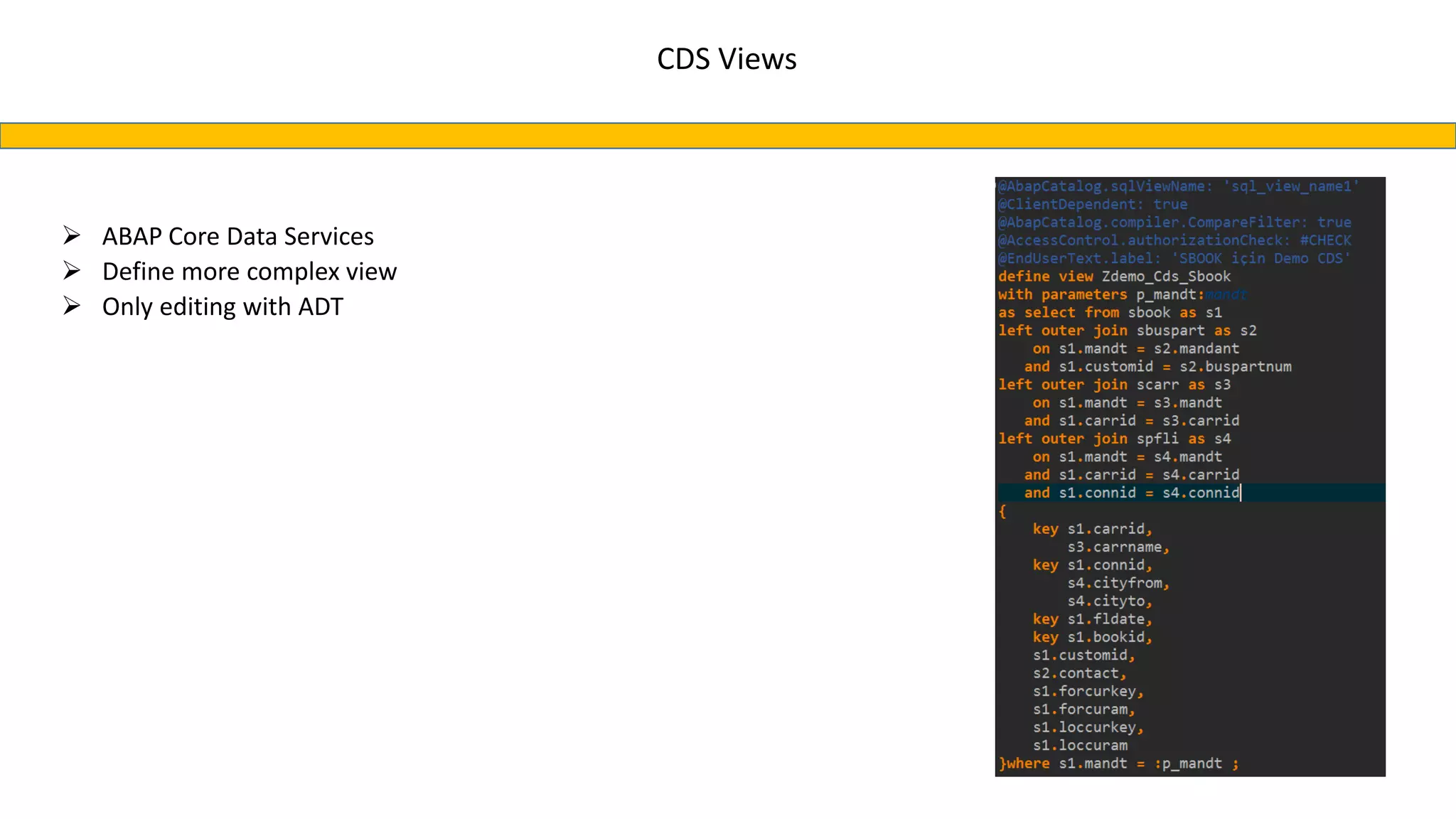
Task: Click the 'key s1.carrid,' field
Action: click(x=1093, y=529)
